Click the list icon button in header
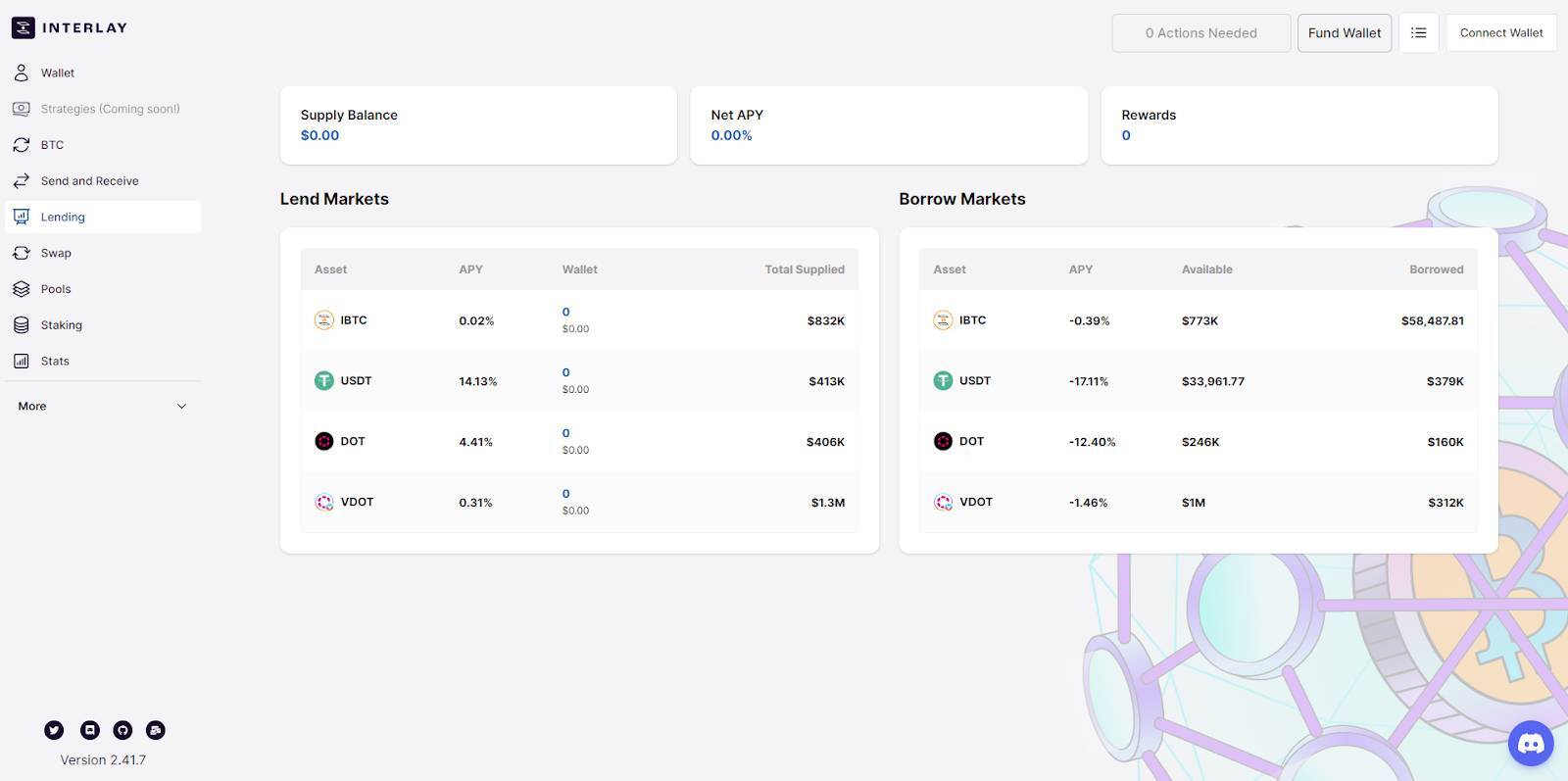The width and height of the screenshot is (1568, 781). 1418,32
